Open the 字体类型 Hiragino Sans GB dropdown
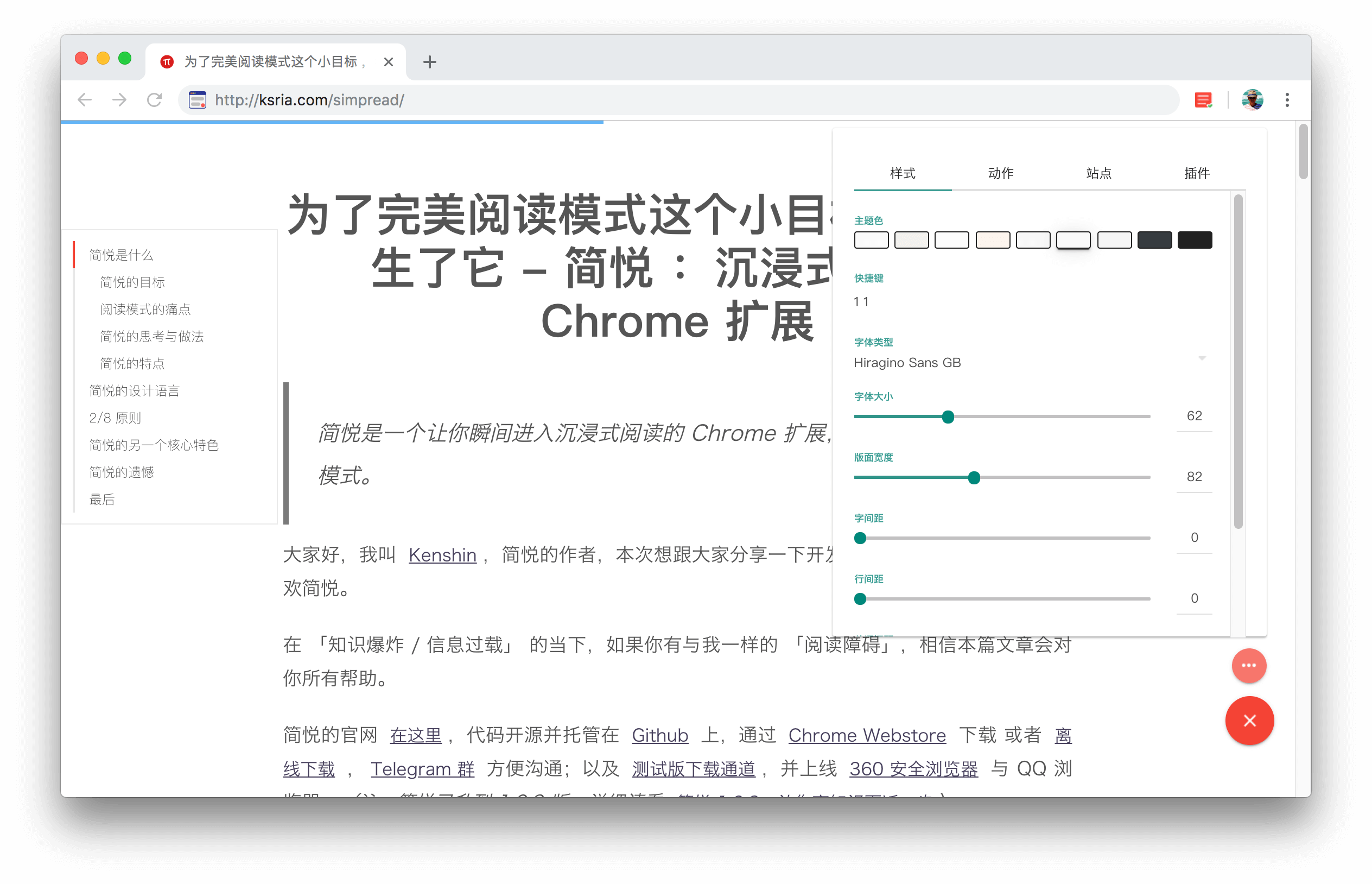The height and width of the screenshot is (884, 1372). [x=1032, y=363]
